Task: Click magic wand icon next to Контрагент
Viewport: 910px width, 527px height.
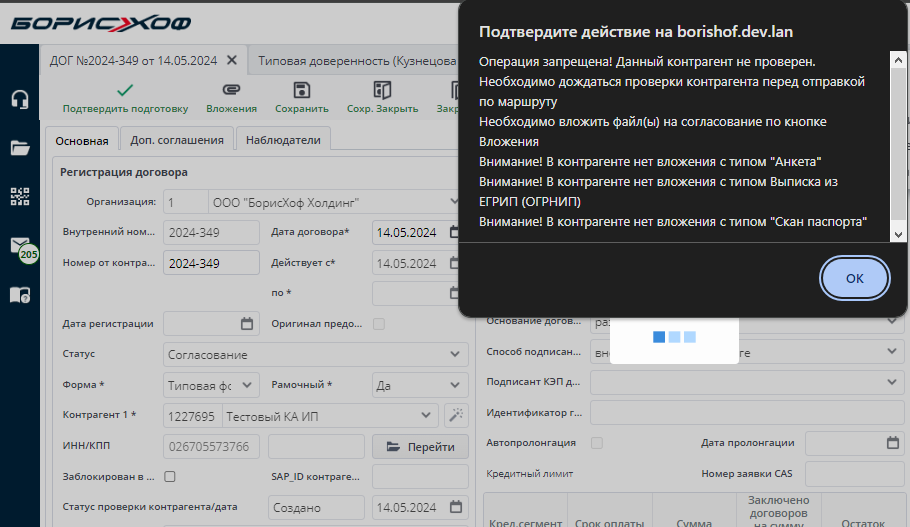Action: coord(455,415)
